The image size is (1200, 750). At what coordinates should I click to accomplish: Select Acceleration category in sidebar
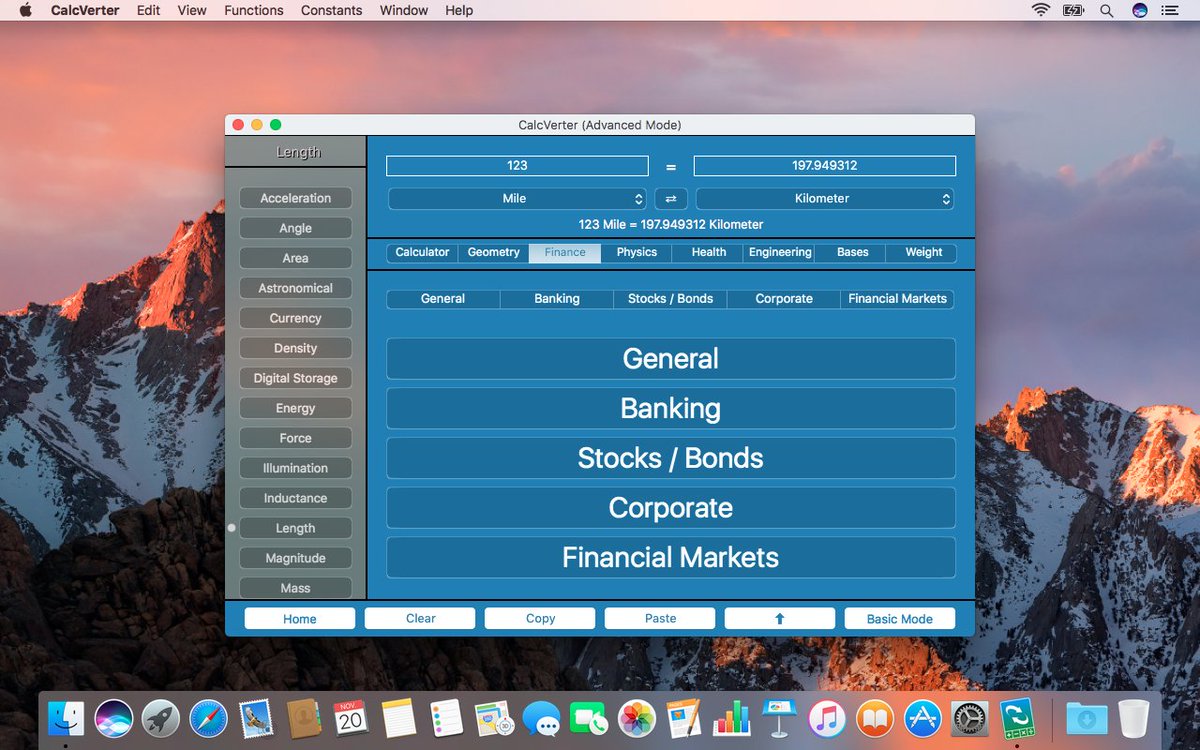tap(296, 199)
